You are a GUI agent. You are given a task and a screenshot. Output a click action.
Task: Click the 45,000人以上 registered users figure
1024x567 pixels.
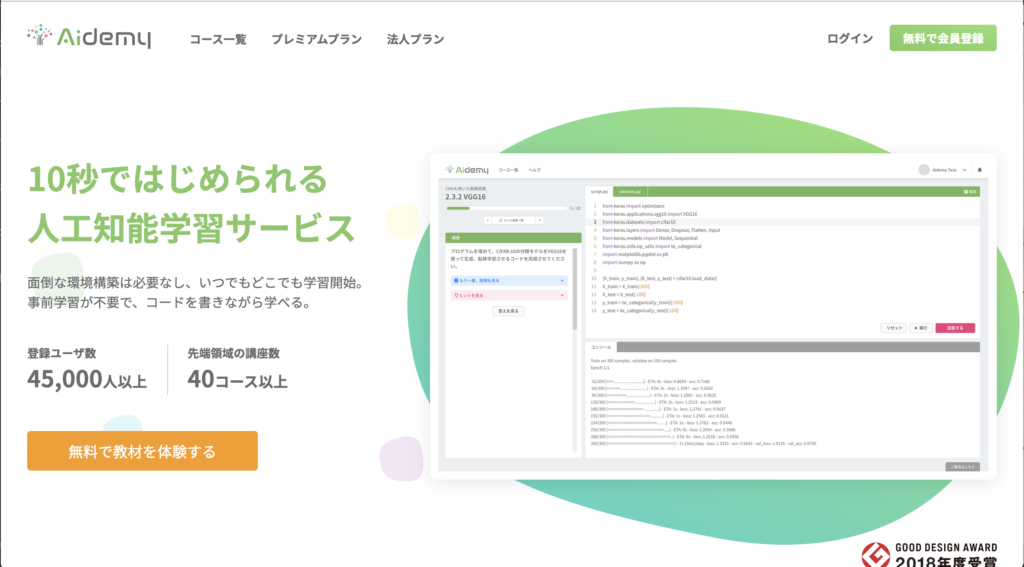point(87,380)
